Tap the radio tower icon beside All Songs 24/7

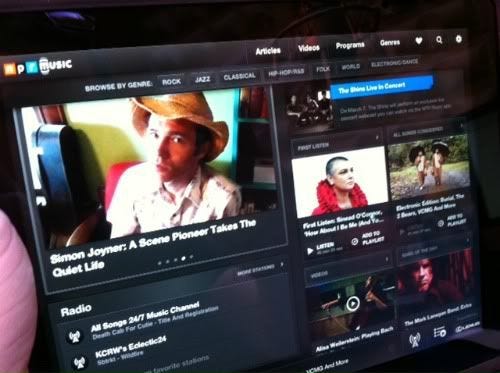point(74,336)
